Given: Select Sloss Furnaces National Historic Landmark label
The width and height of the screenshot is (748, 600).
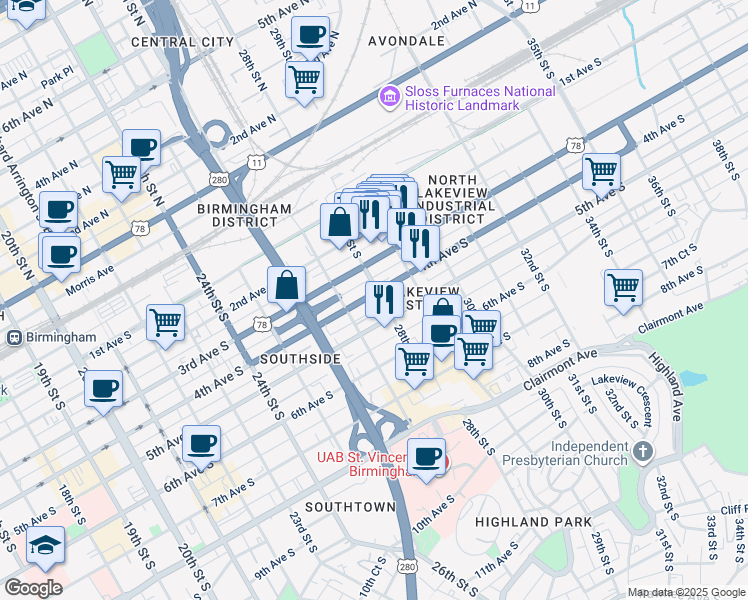Looking at the screenshot, I should point(480,98).
